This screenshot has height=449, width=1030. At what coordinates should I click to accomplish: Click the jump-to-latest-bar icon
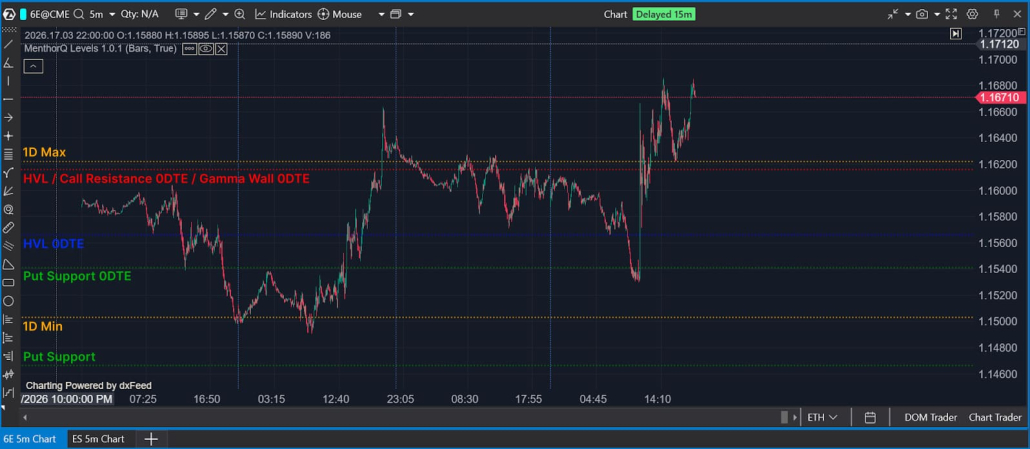point(956,33)
